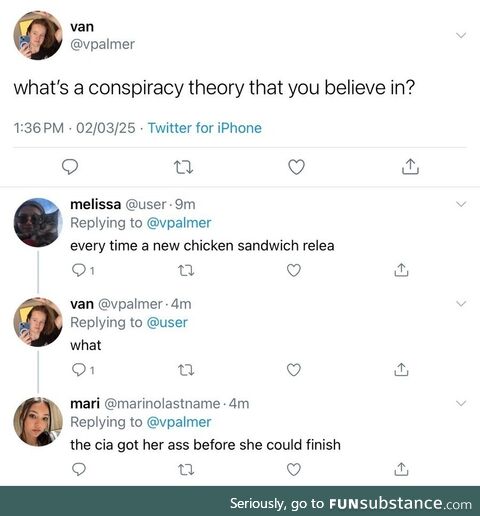480x516 pixels.
Task: Share van's main conspiracy theory tweet
Action: 410,167
